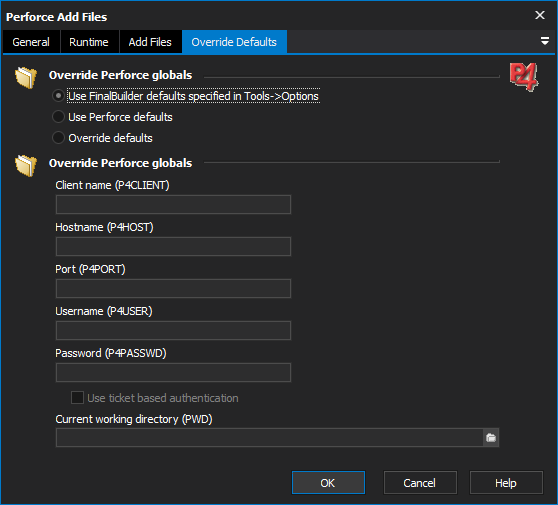Click the Password (P4PASSWD) label
This screenshot has width=558, height=505.
(x=111, y=353)
